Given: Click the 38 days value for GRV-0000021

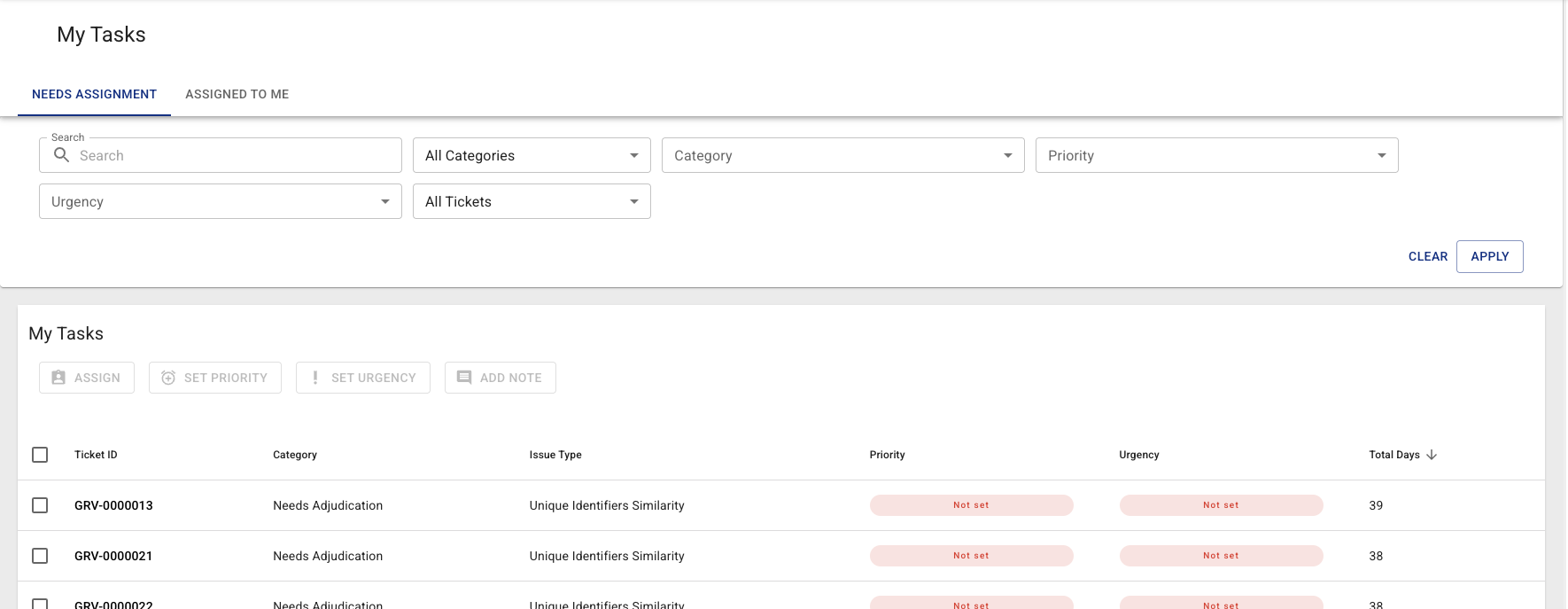Looking at the screenshot, I should (x=1376, y=556).
